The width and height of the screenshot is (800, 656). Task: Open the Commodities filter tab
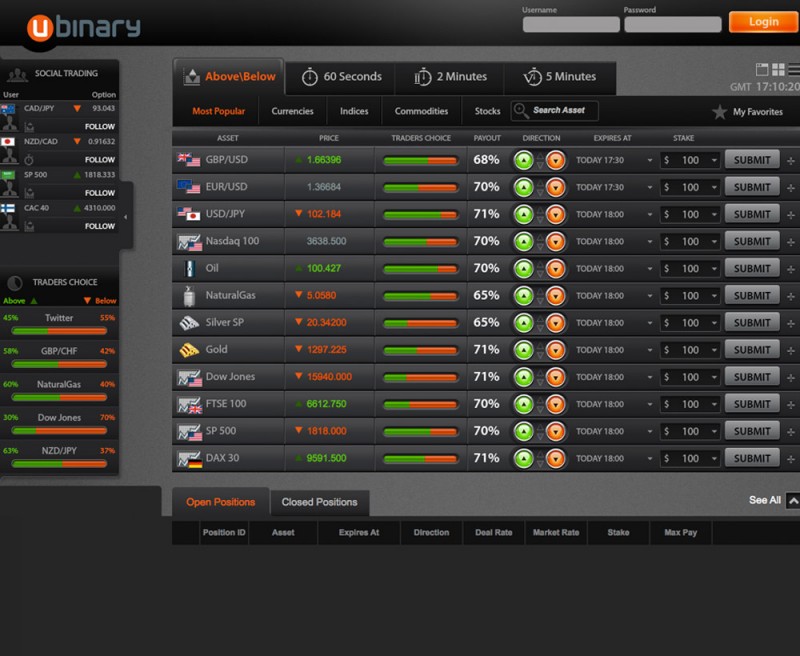coord(421,111)
